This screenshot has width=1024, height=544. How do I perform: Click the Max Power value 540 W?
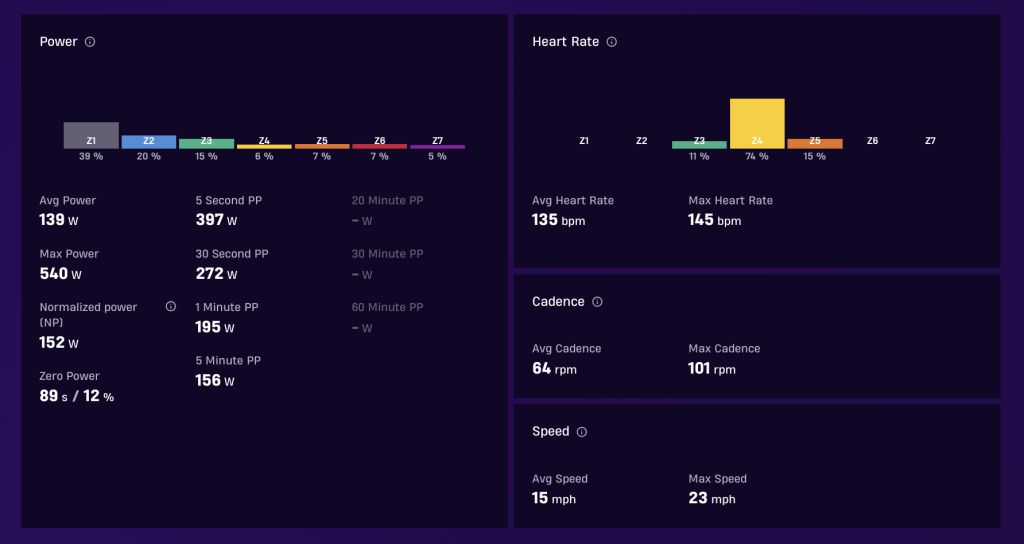click(x=61, y=274)
